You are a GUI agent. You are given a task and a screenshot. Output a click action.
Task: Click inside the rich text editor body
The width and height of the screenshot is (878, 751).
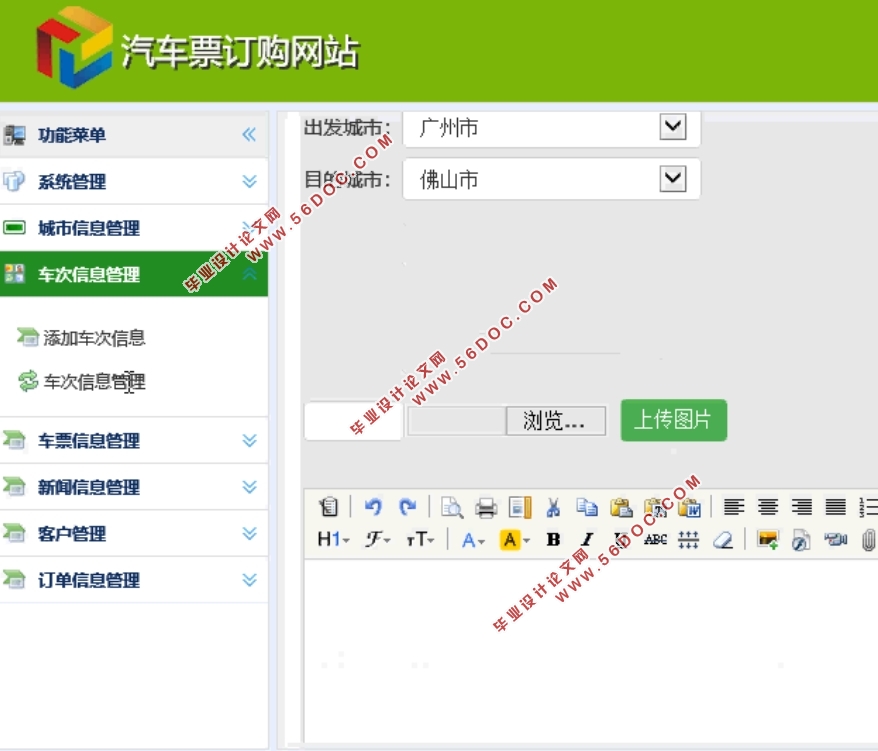(x=591, y=650)
